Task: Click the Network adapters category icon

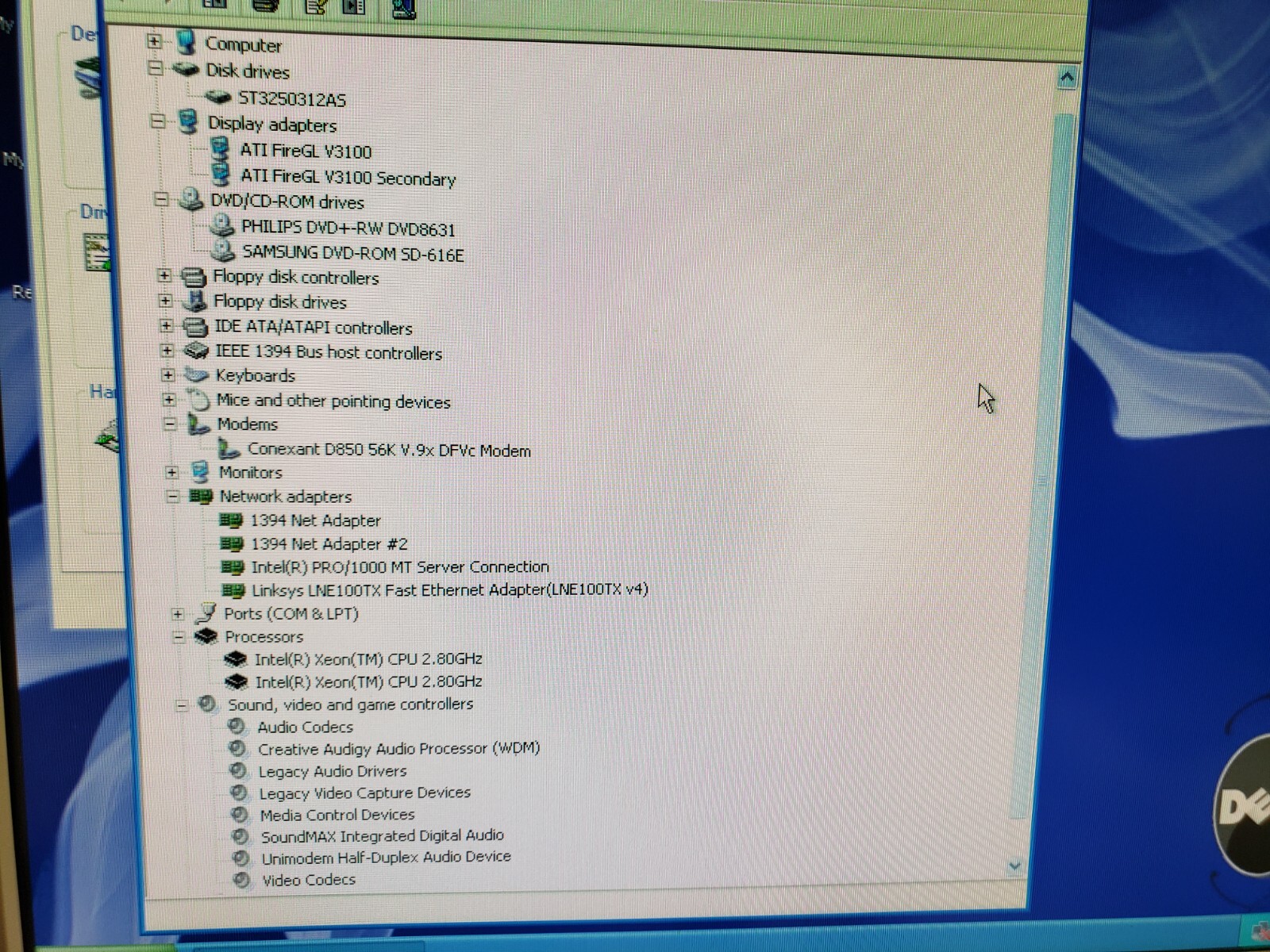Action: click(202, 497)
